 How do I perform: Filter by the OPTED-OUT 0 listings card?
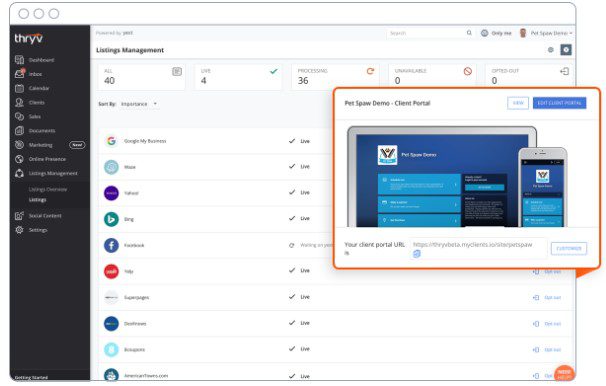529,77
